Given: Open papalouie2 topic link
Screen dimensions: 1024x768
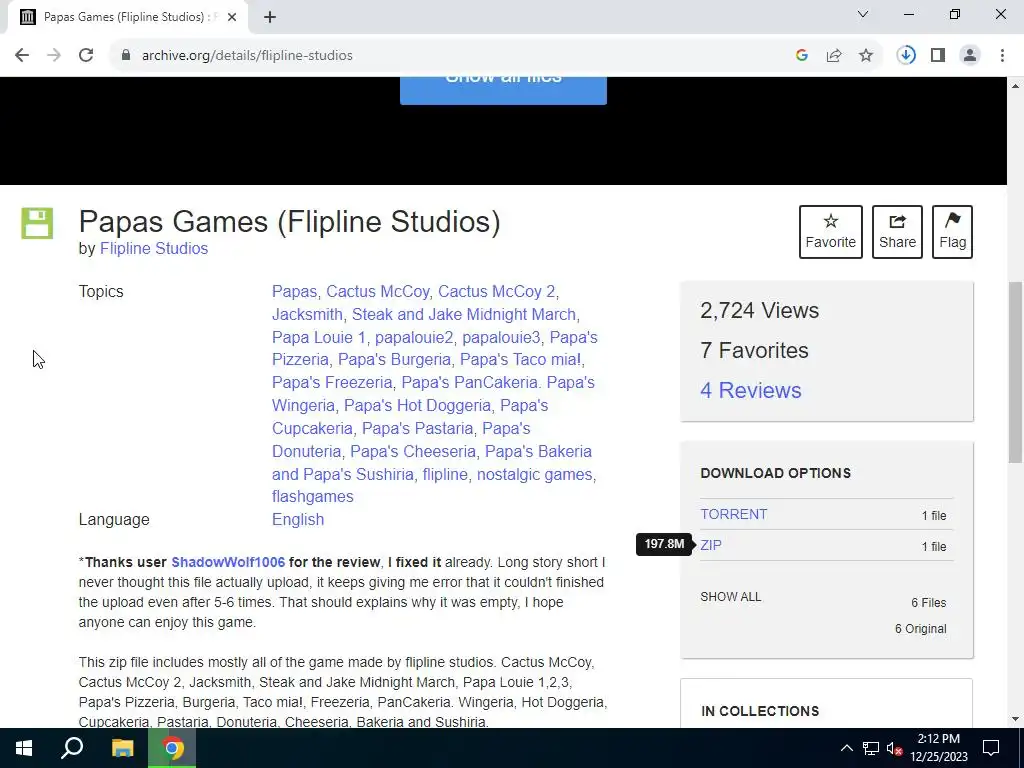Looking at the screenshot, I should click(x=414, y=338).
